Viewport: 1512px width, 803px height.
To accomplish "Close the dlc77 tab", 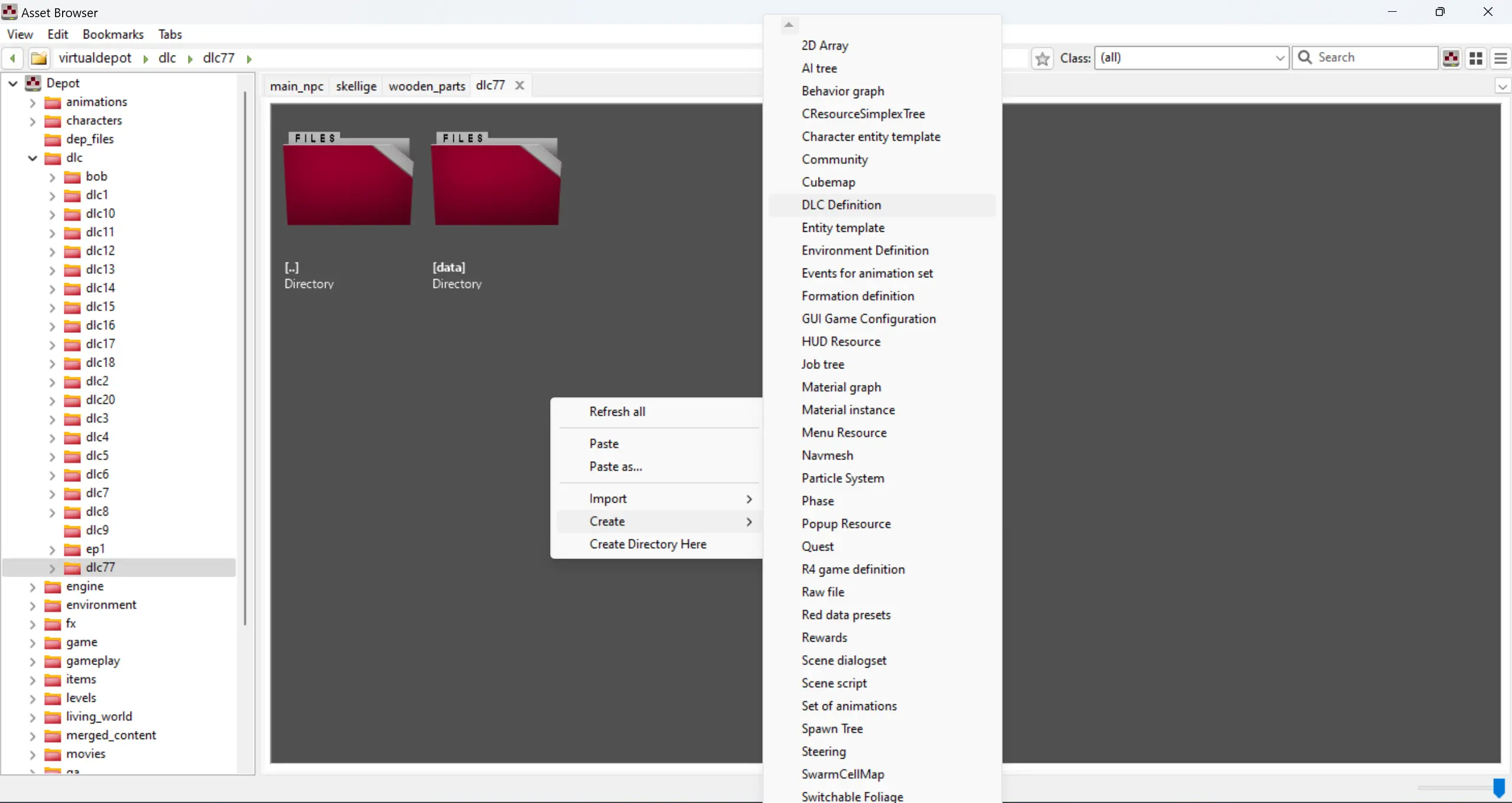I will point(520,85).
